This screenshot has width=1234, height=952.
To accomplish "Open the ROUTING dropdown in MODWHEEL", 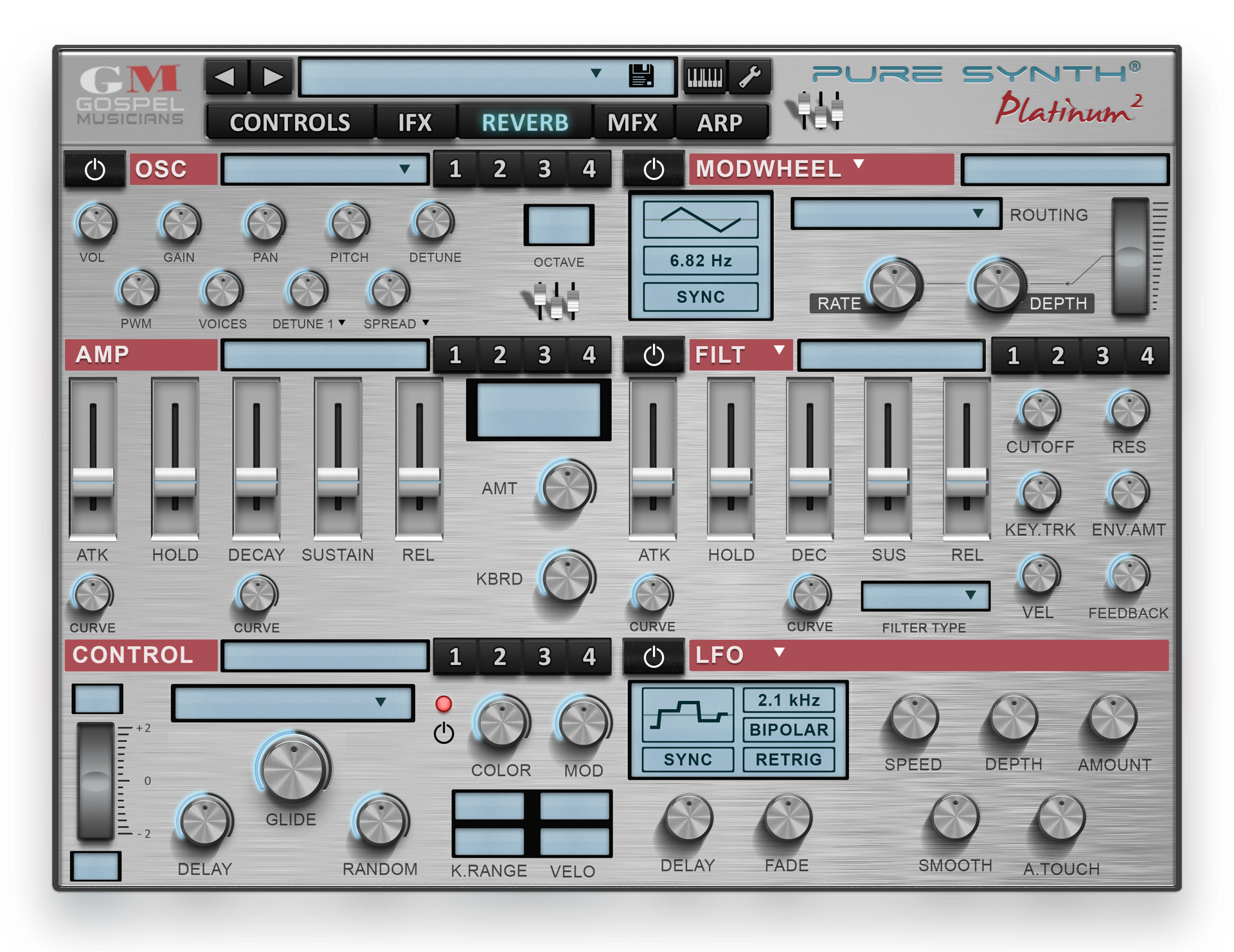I will [895, 214].
